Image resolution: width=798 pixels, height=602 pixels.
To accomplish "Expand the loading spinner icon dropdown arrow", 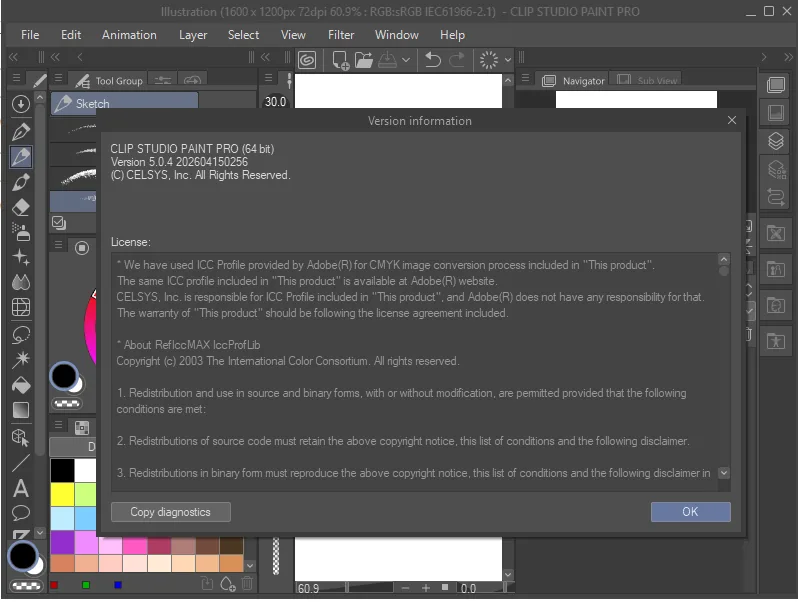I will pyautogui.click(x=508, y=60).
